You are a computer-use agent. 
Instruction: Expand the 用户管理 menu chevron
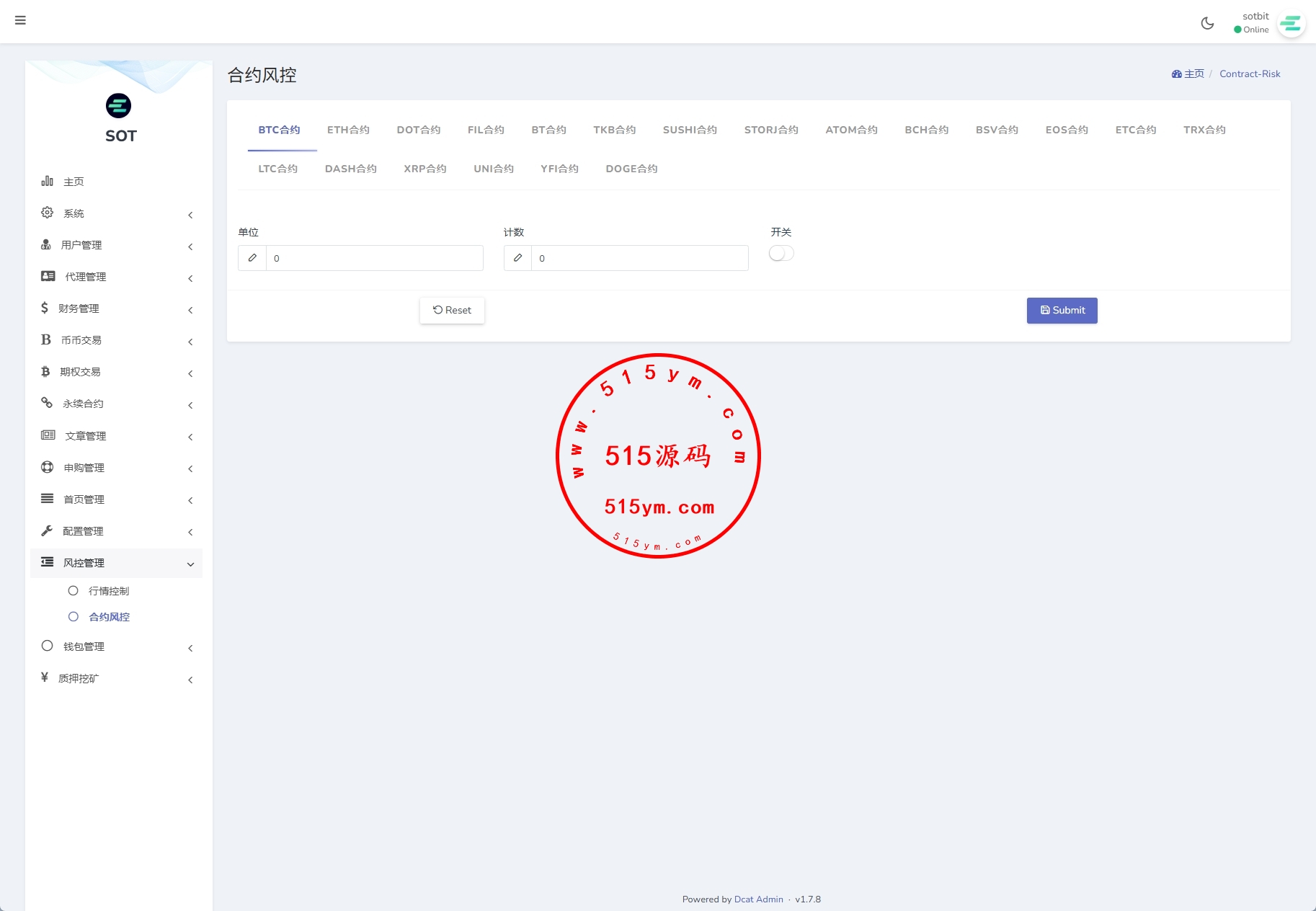point(190,246)
